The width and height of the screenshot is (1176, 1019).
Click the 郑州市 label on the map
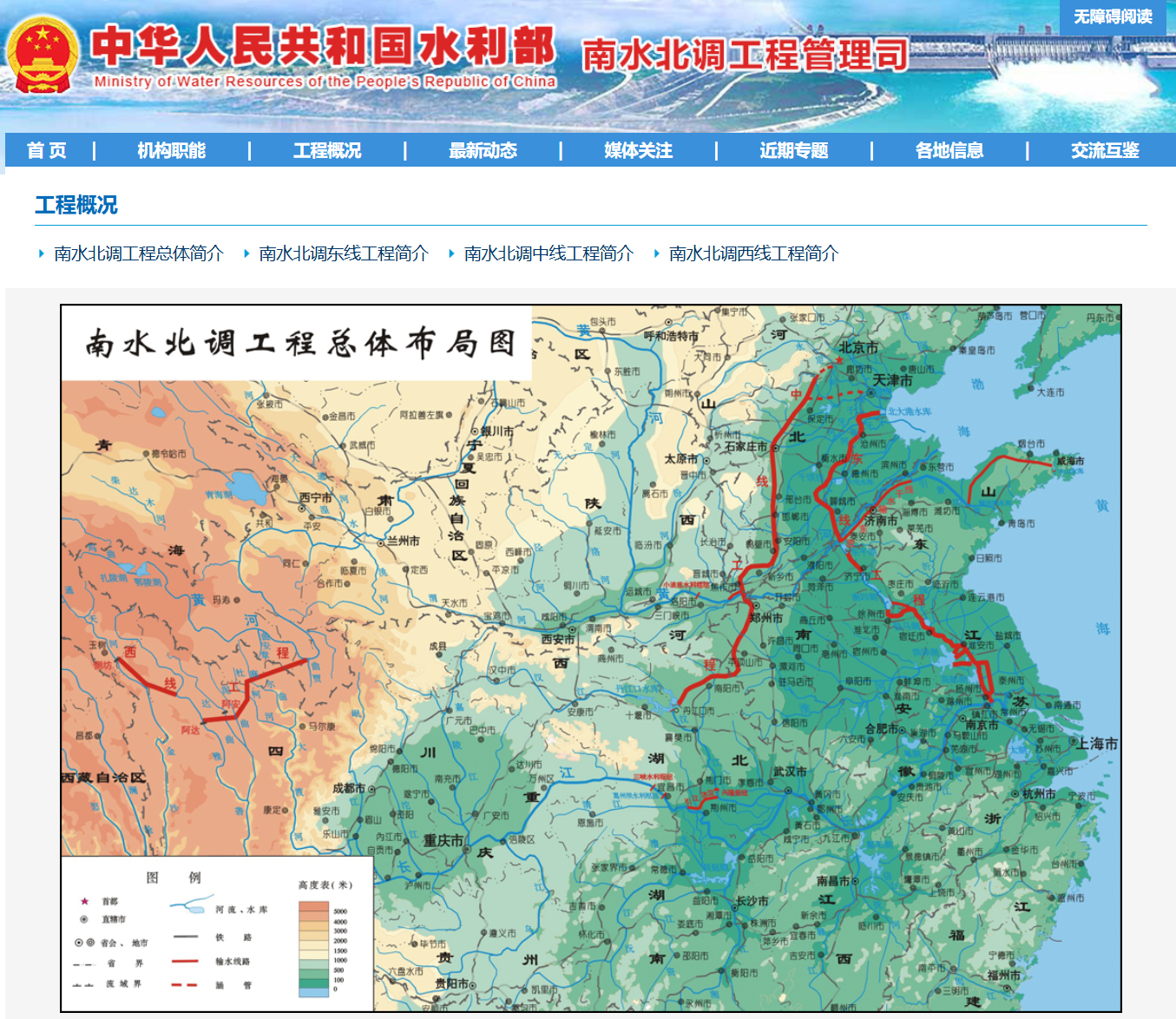tap(766, 618)
